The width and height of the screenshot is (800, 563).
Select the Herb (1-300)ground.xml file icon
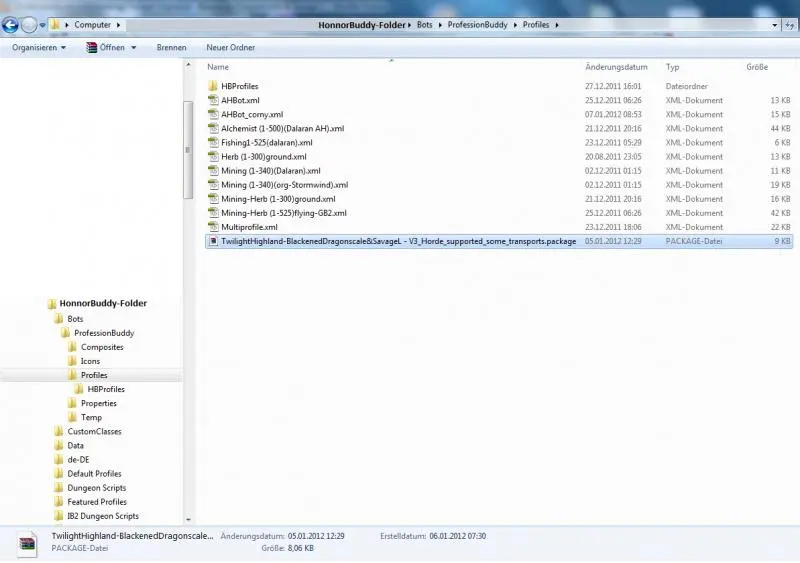point(213,157)
